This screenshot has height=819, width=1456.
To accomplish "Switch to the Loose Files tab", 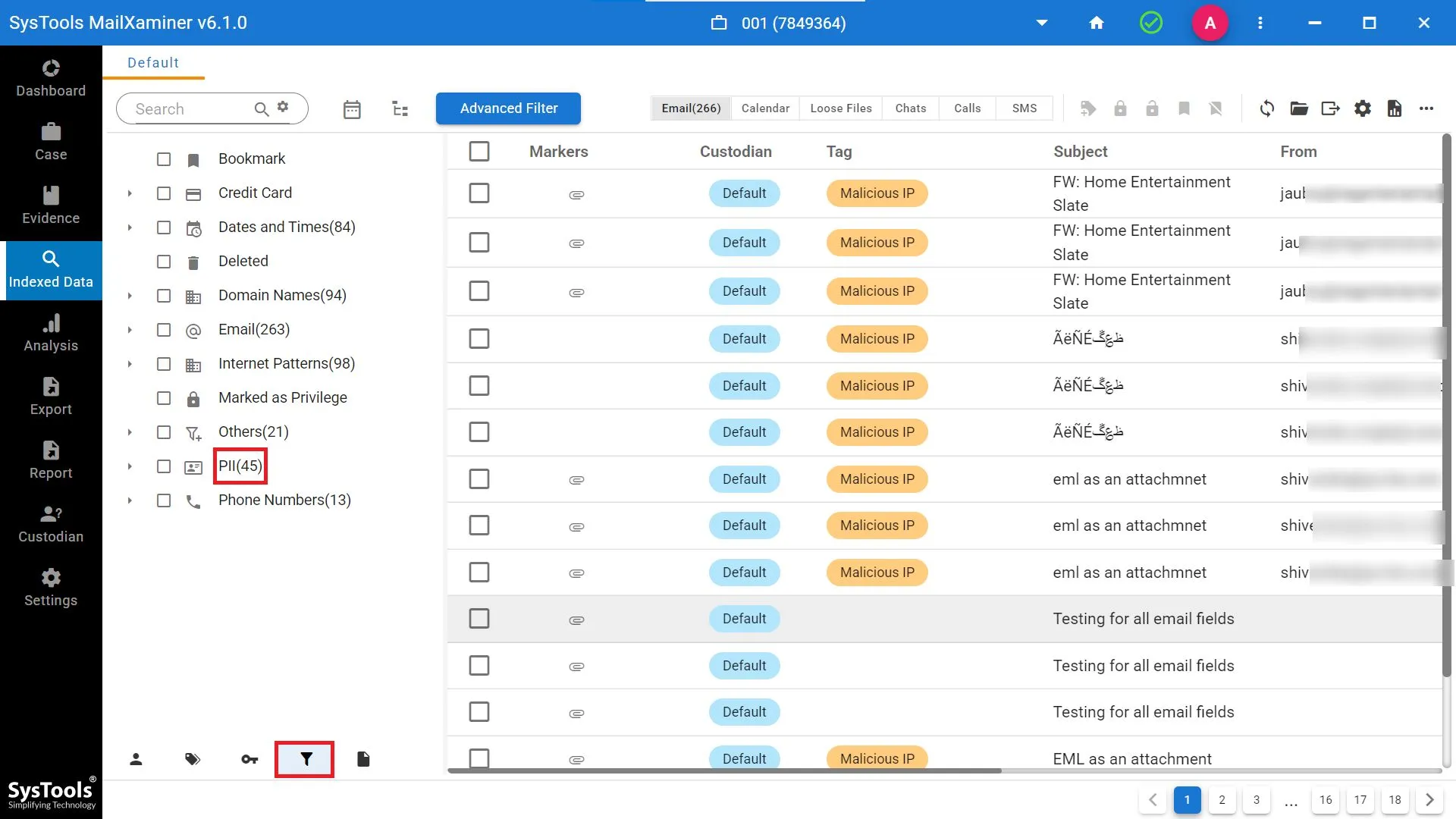I will [x=840, y=108].
